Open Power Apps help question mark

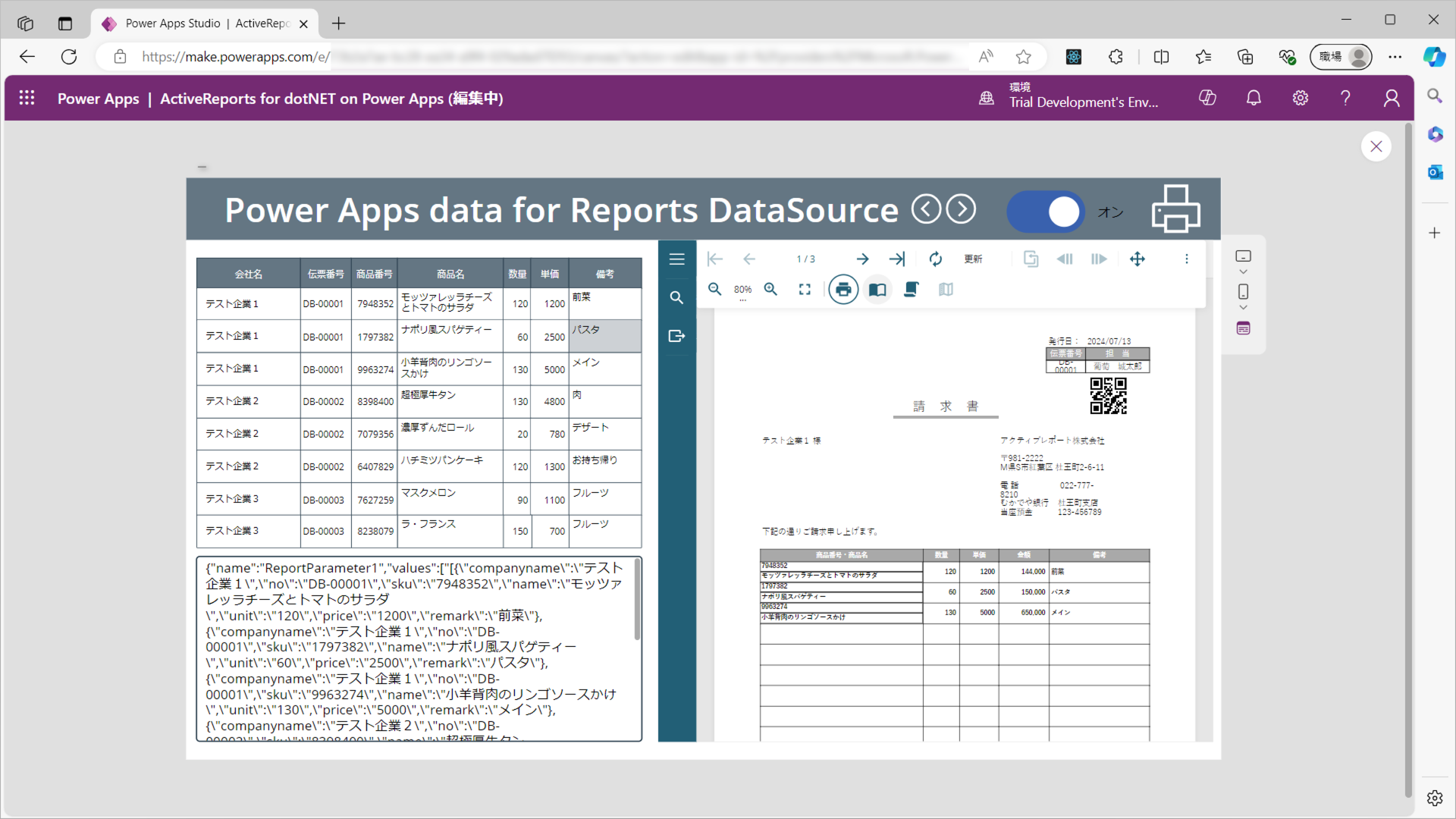(1345, 98)
